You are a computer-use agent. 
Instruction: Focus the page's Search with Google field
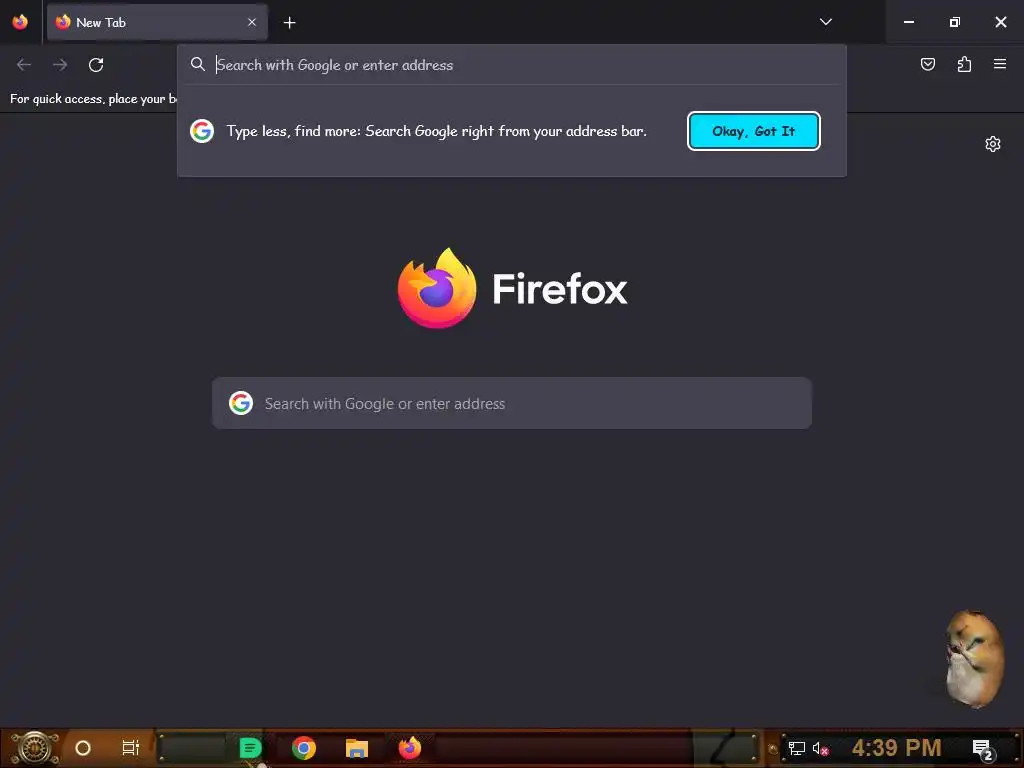512,404
